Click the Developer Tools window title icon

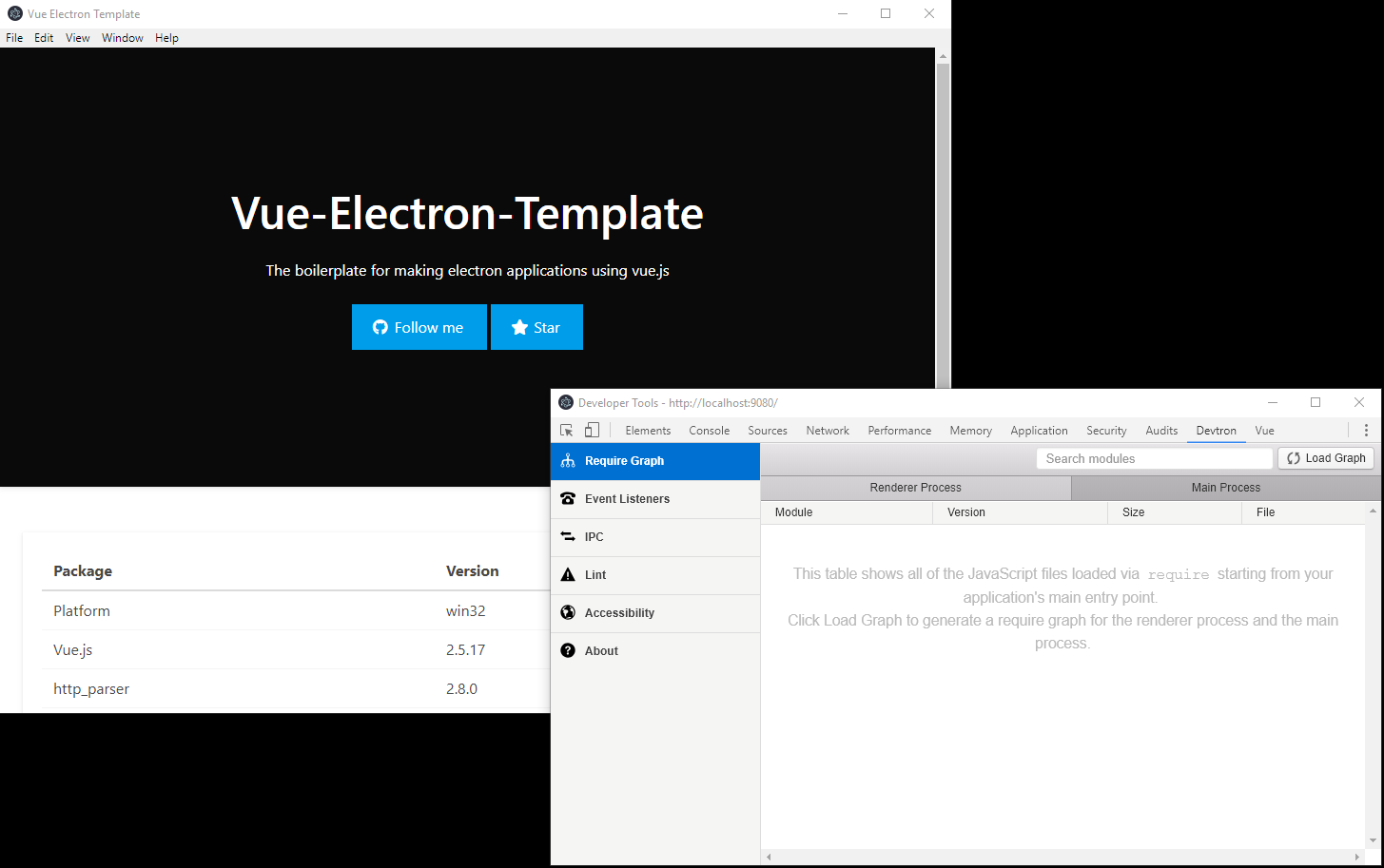pos(566,402)
